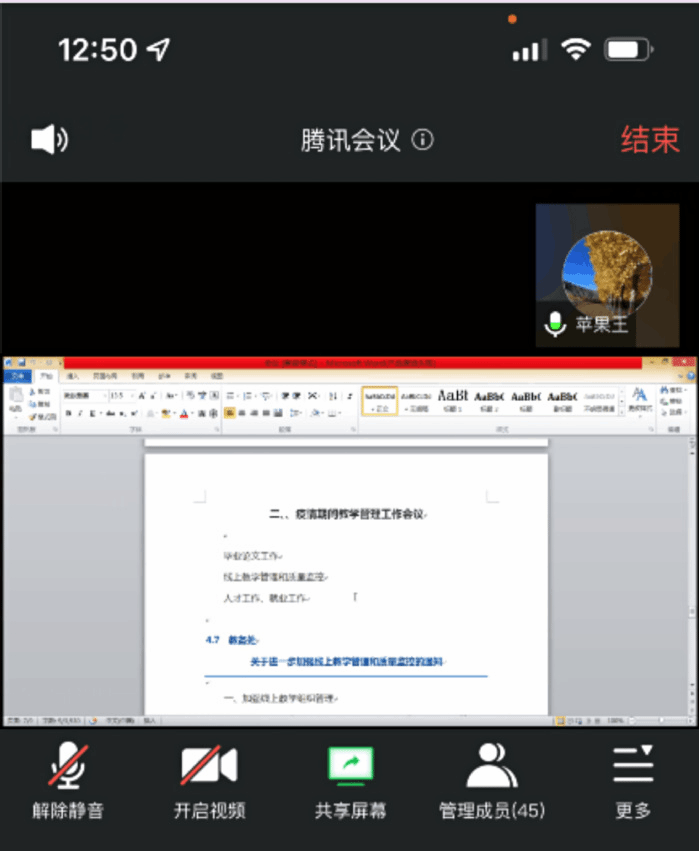Click the blue underlined 关于进一步加强线上教学管理 heading
699x851 pixels.
(346, 662)
